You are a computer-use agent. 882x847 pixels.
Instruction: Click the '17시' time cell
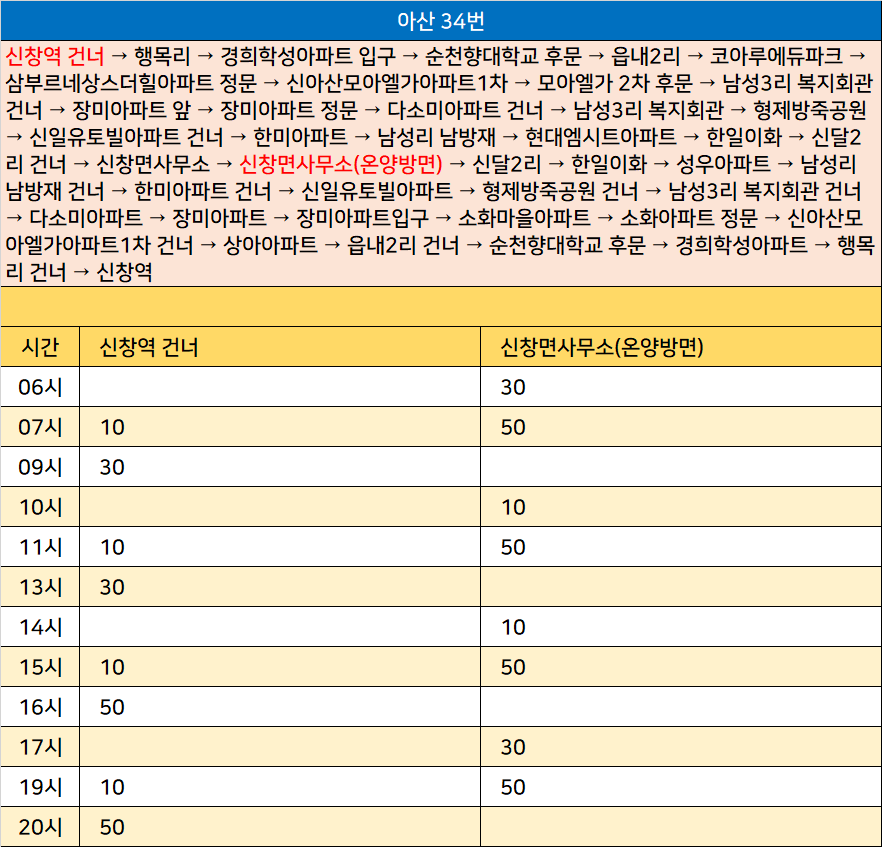[x=40, y=747]
